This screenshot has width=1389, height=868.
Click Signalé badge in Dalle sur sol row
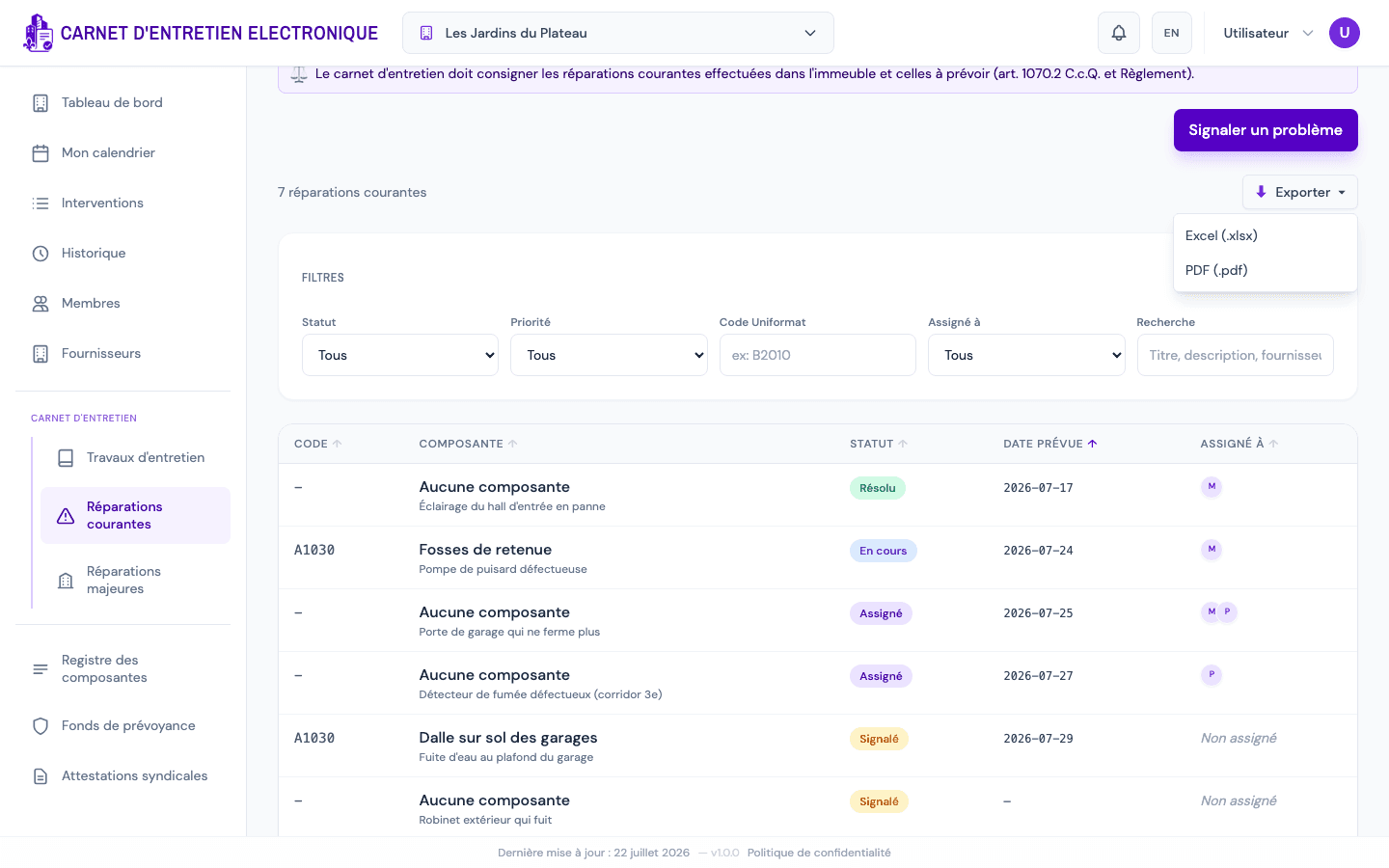coord(879,739)
